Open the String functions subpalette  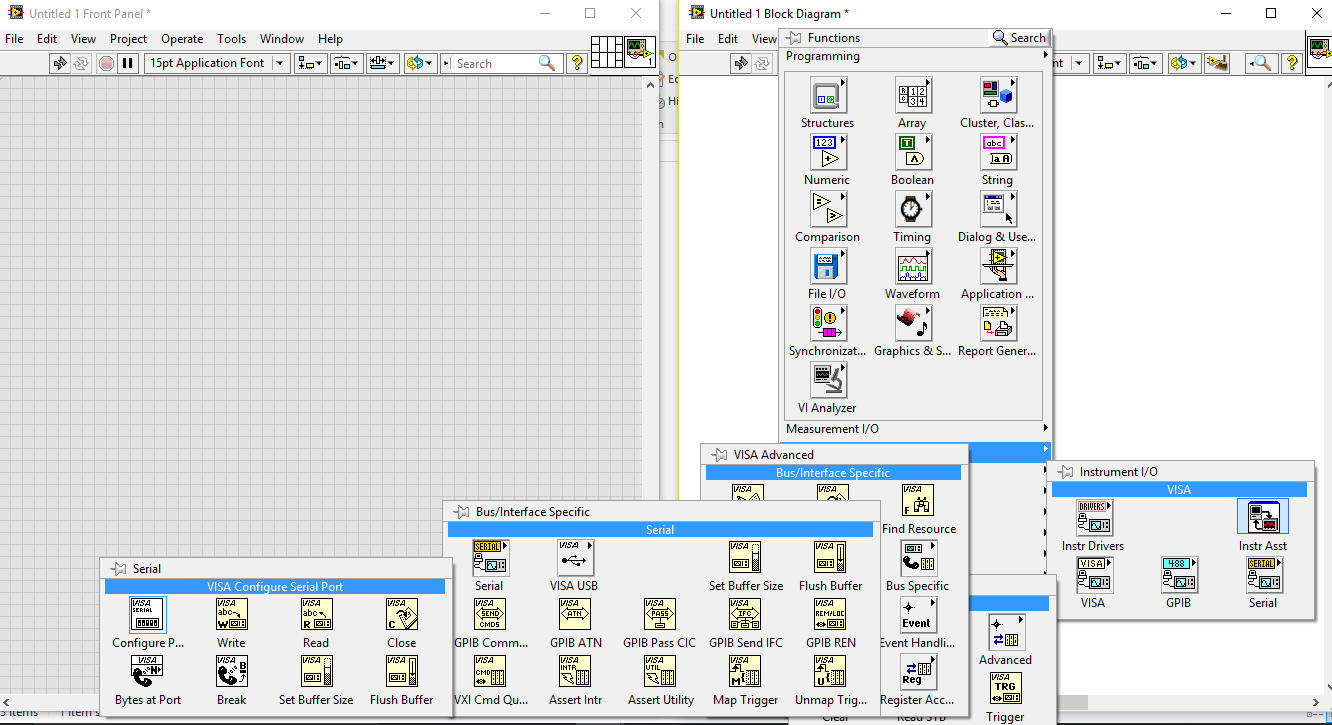[x=998, y=153]
